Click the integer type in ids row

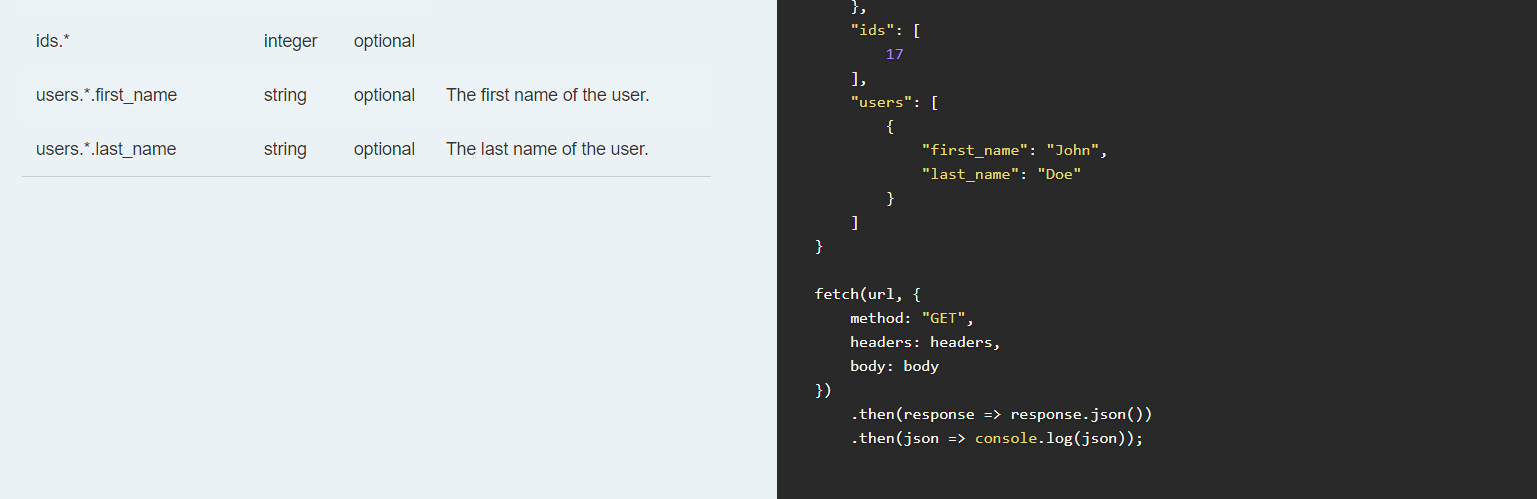290,41
